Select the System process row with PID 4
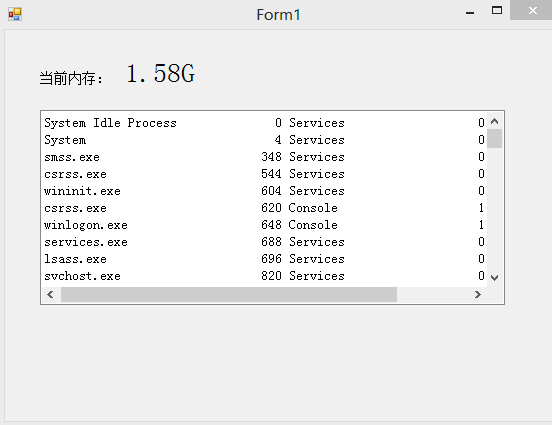This screenshot has width=552, height=425. tap(264, 140)
